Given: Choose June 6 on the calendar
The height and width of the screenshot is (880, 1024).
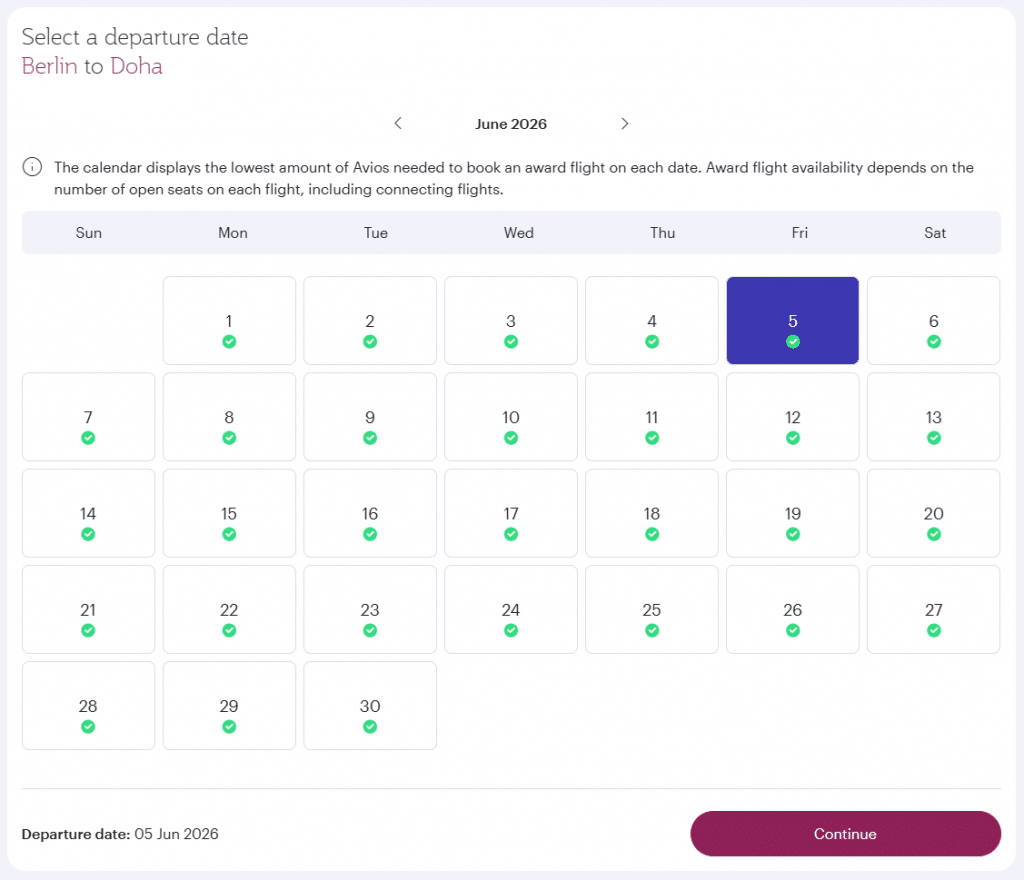Looking at the screenshot, I should pos(934,318).
